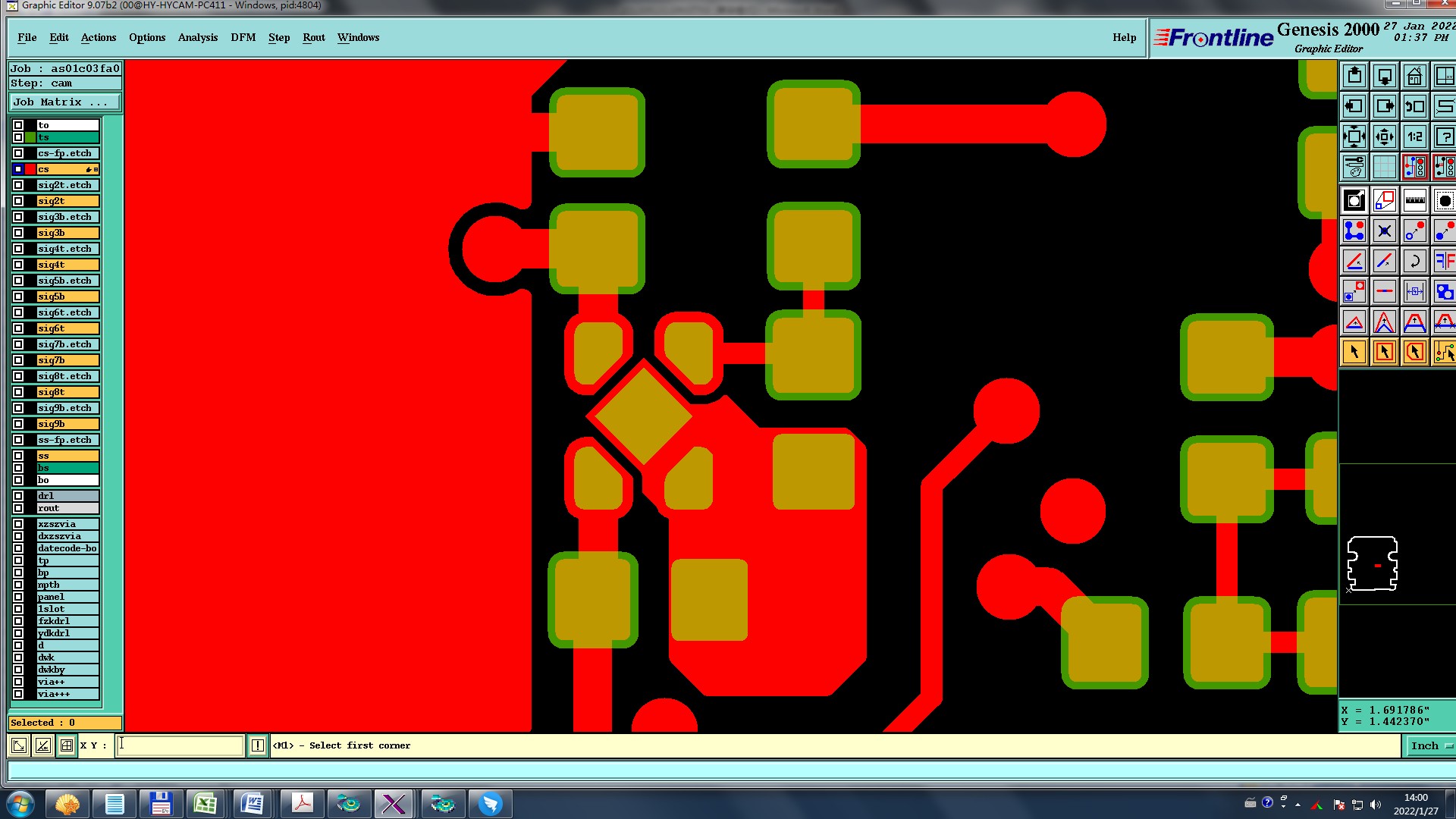1456x819 pixels.
Task: Open the Job Matrix expander
Action: [64, 102]
